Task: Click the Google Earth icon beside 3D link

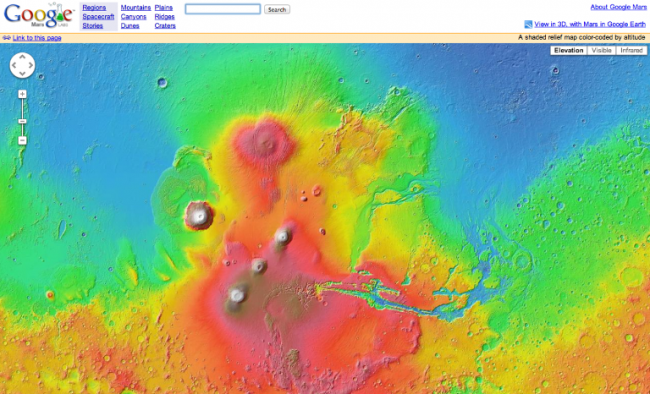Action: click(x=528, y=24)
